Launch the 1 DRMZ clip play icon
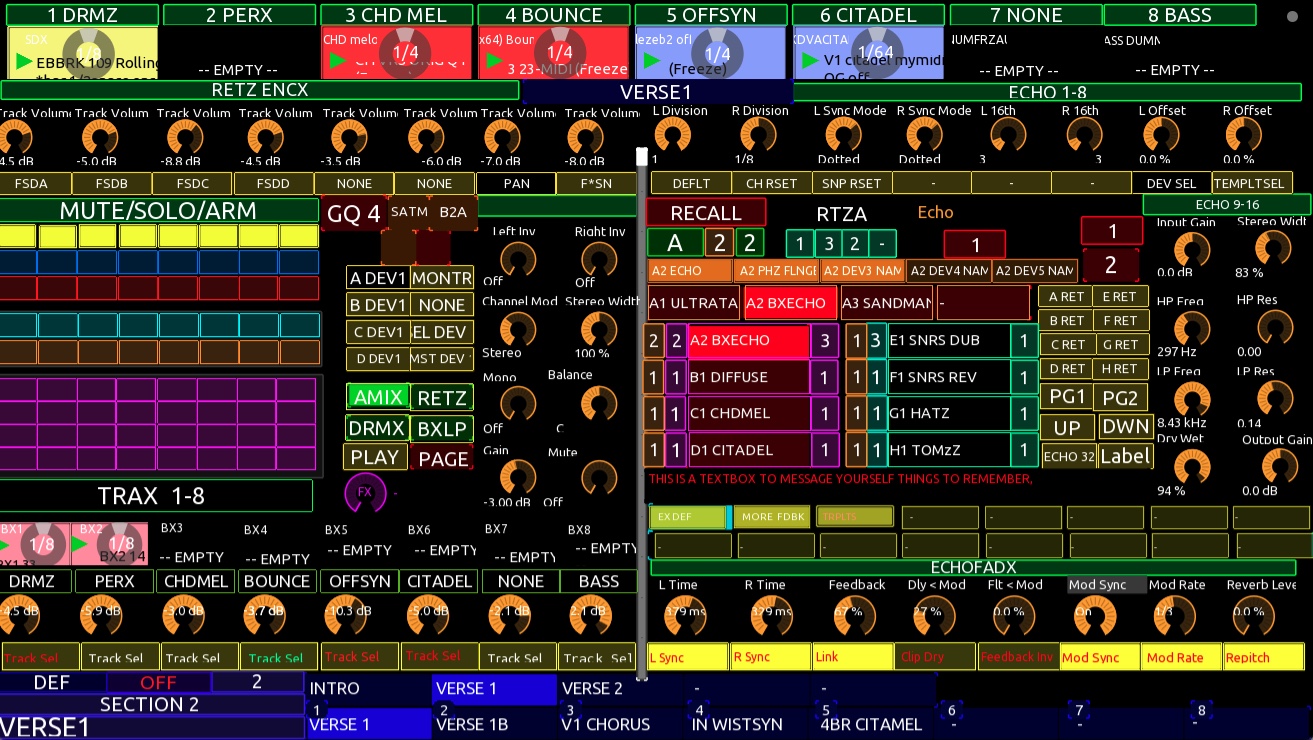This screenshot has width=1313, height=740. click(x=24, y=62)
